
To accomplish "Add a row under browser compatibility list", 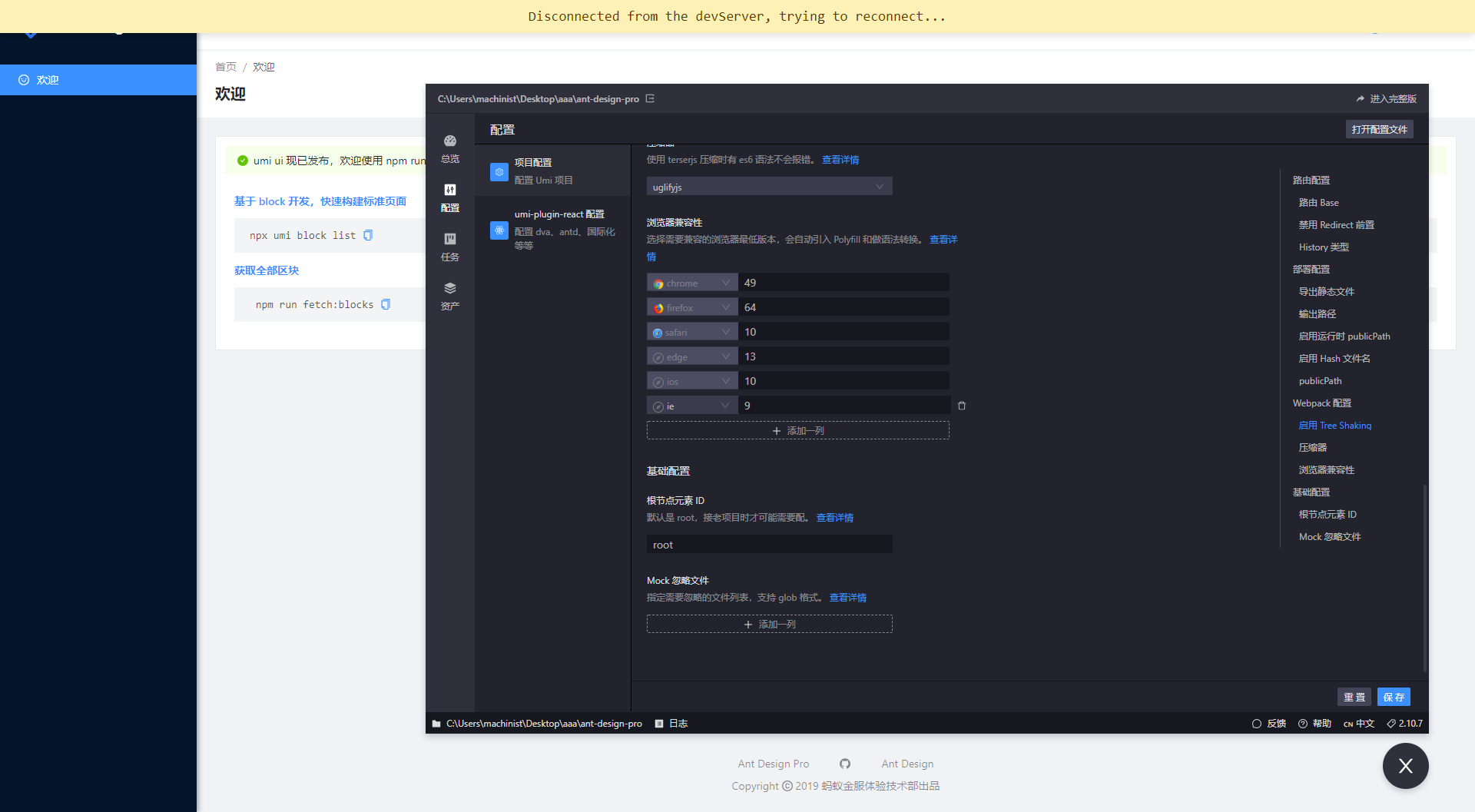I will click(798, 430).
